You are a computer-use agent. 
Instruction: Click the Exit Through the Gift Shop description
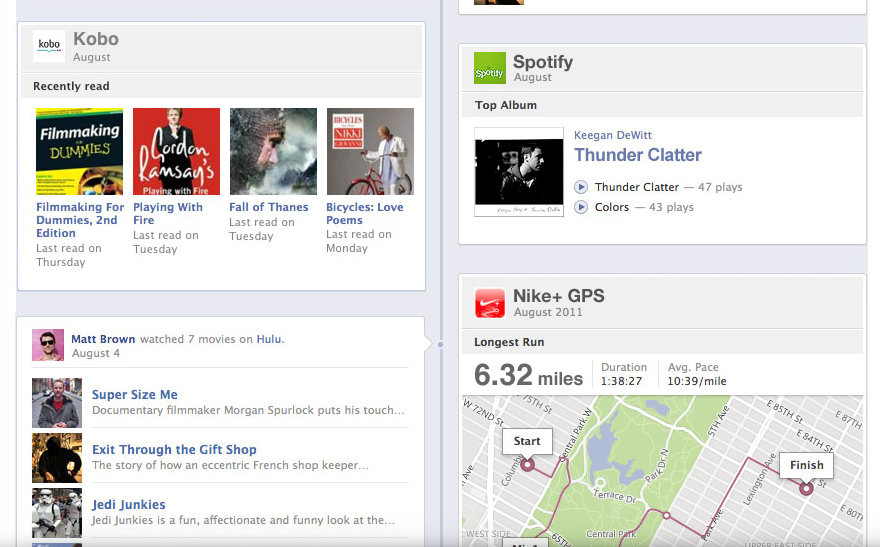pyautogui.click(x=230, y=465)
